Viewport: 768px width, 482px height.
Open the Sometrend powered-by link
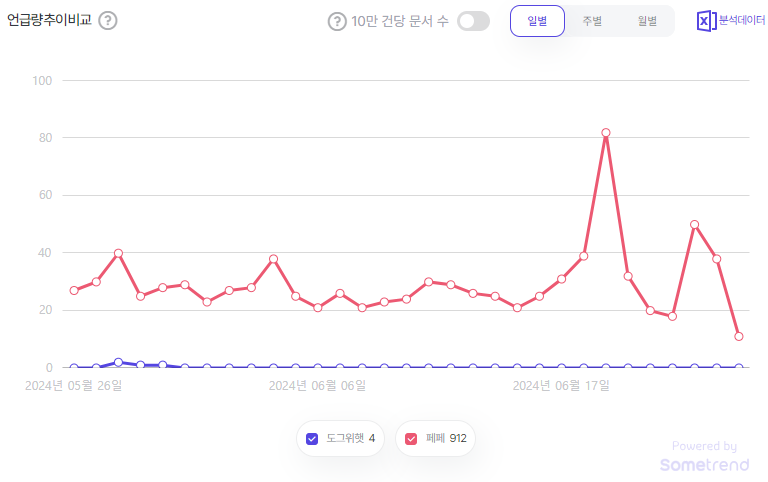tap(704, 457)
